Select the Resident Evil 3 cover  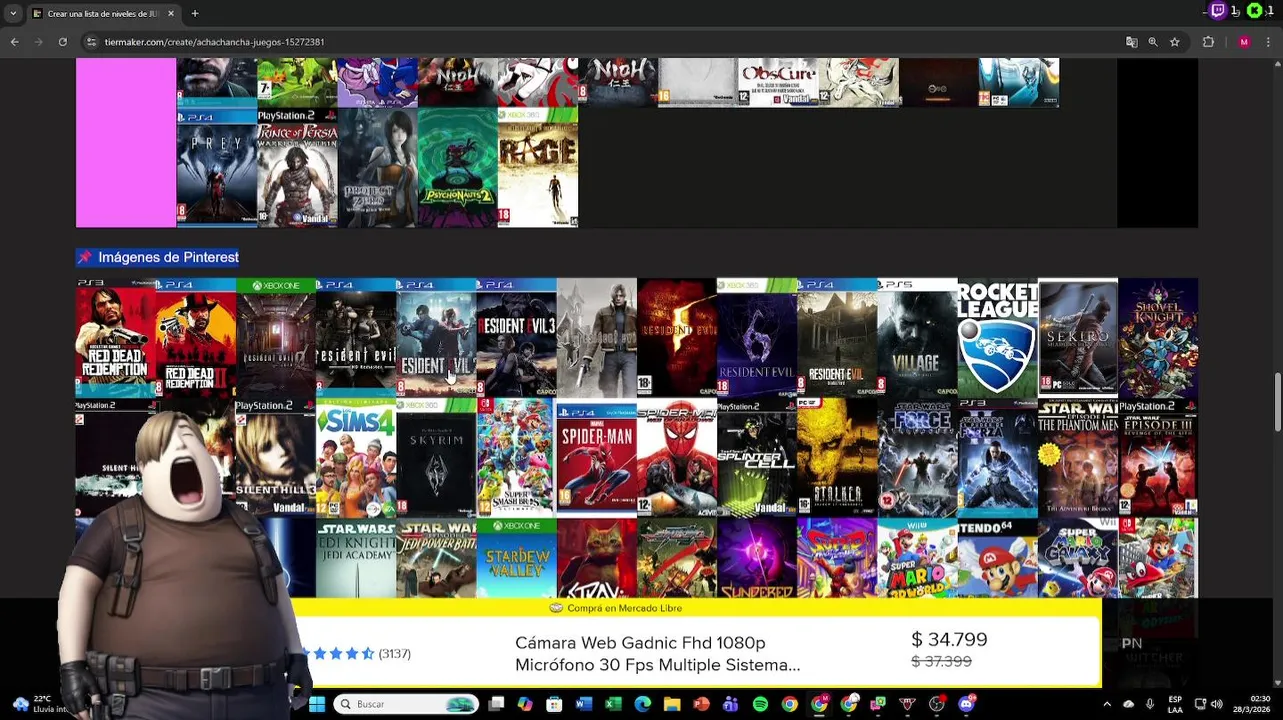click(516, 338)
